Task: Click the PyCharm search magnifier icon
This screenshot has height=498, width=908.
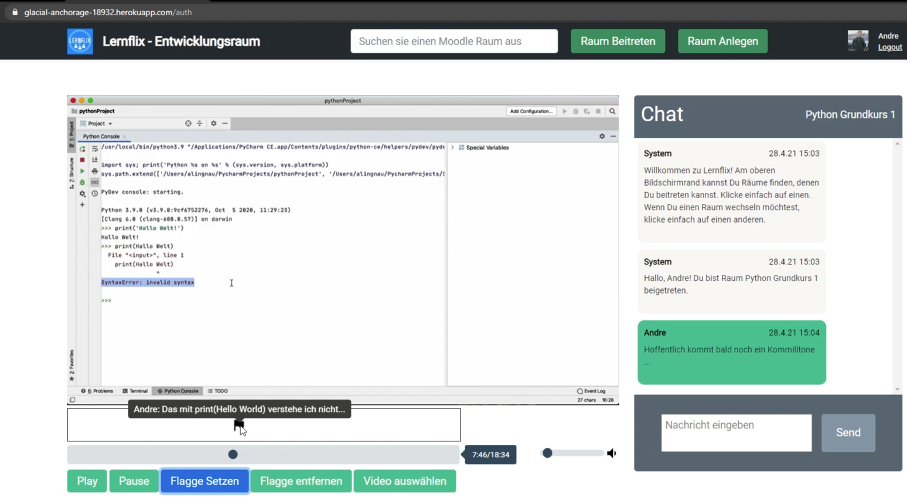Action: (612, 111)
